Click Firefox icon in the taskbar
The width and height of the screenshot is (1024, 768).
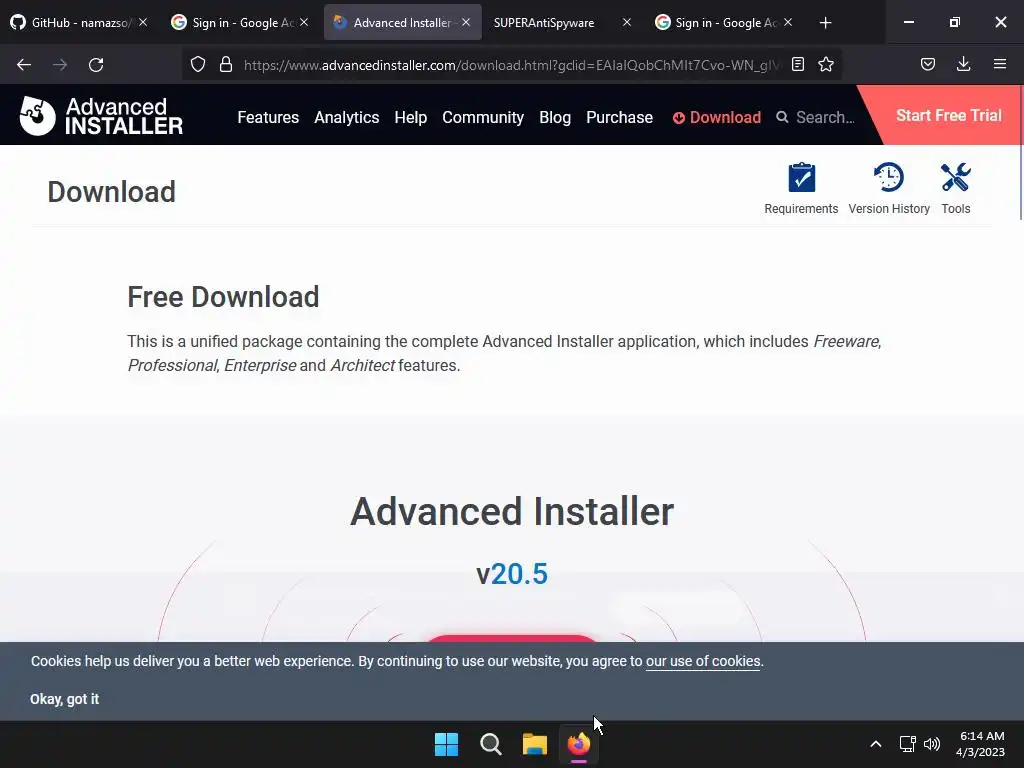[579, 744]
